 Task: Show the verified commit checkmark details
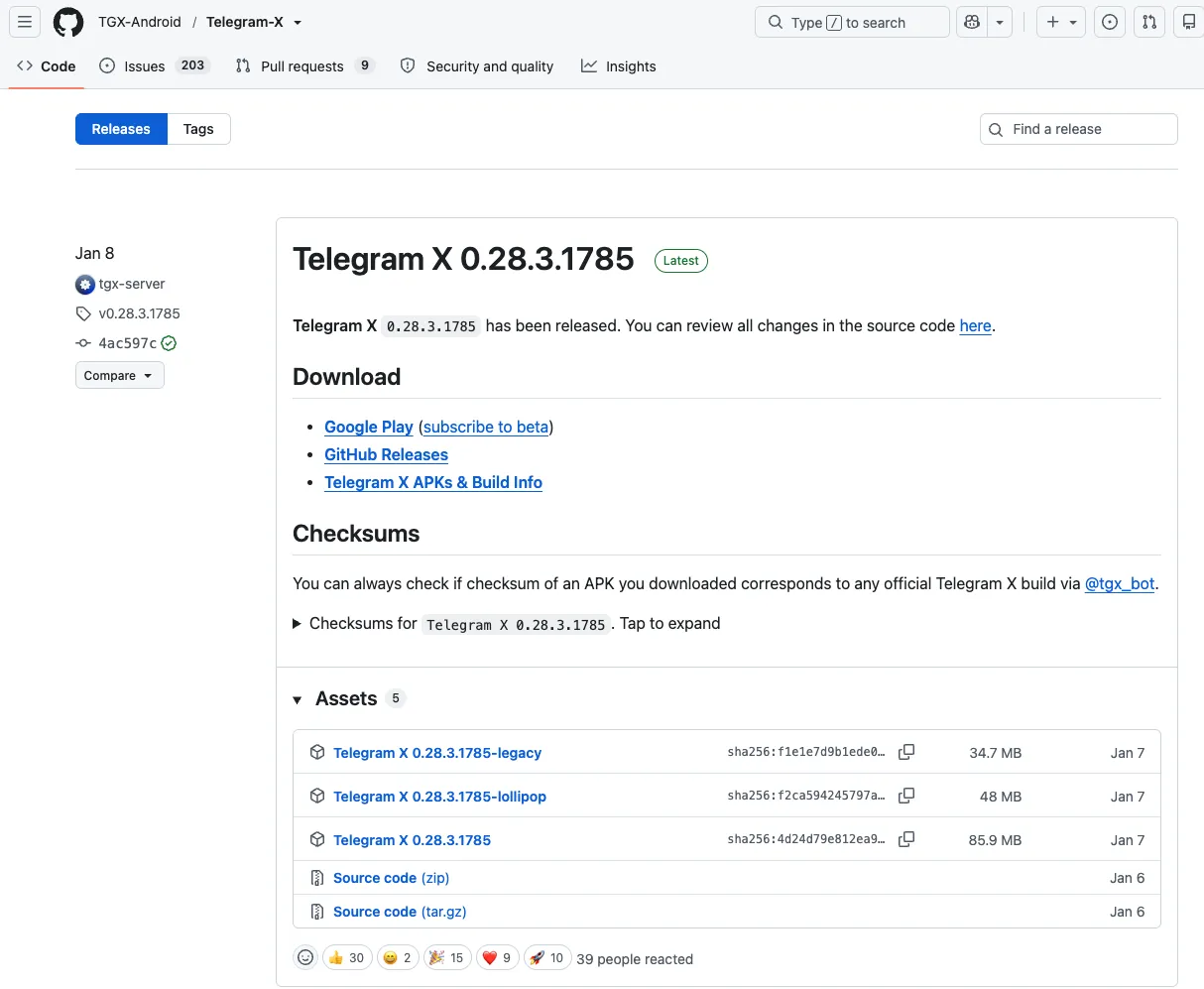coord(170,343)
